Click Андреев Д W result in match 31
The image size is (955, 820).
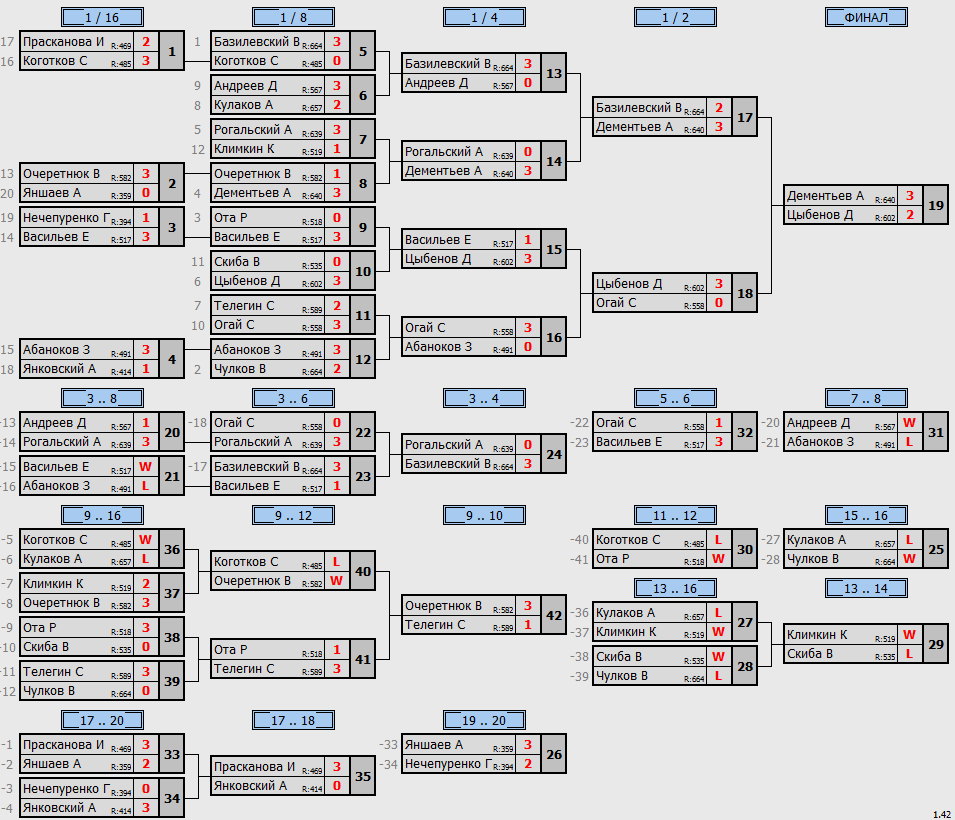point(909,423)
